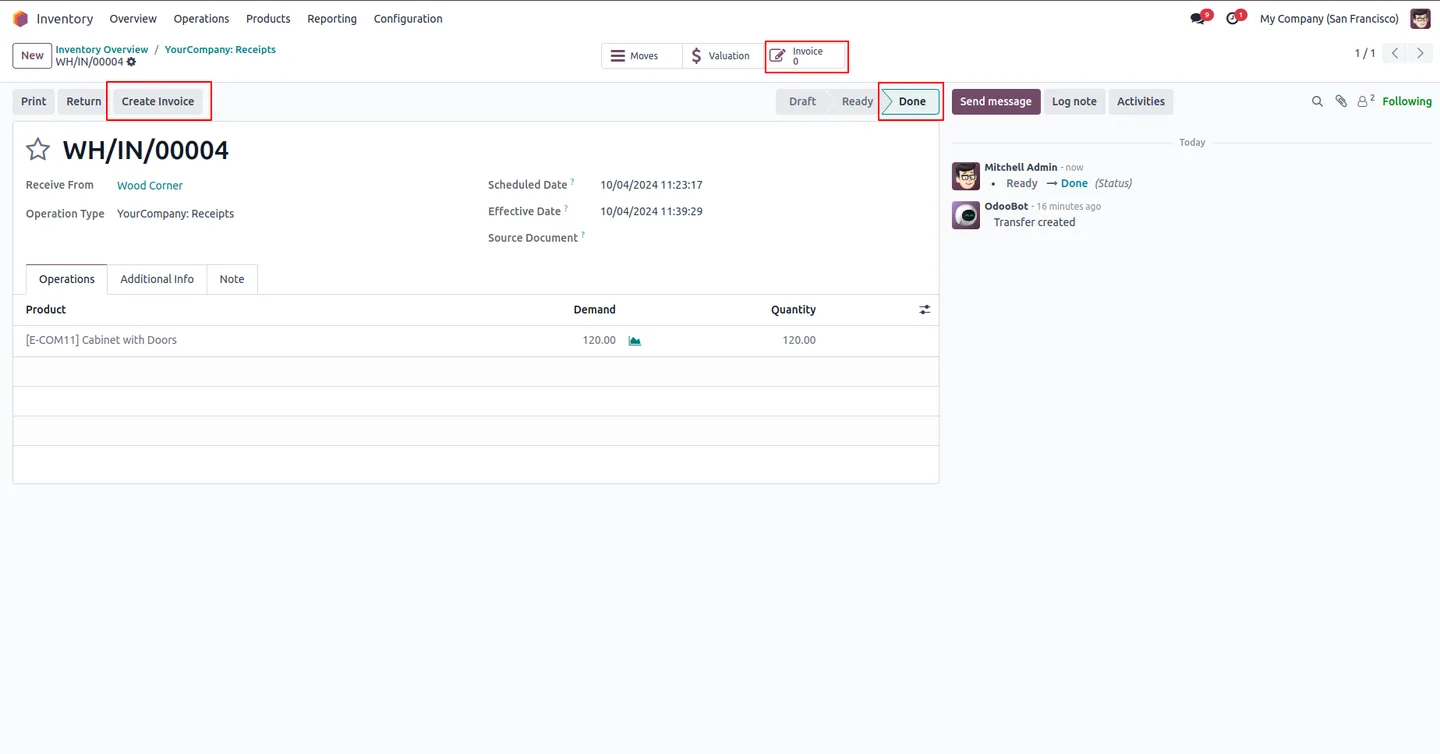Click the Inventory app name in the top bar
This screenshot has width=1440, height=754.
coord(65,19)
